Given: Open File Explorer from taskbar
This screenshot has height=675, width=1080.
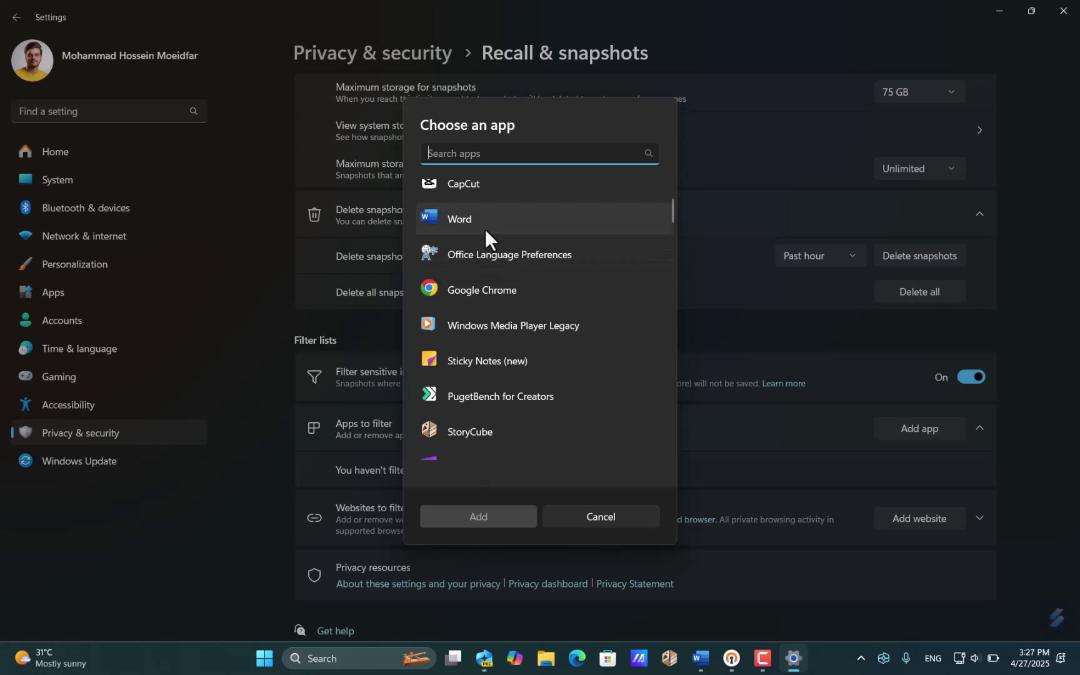Looking at the screenshot, I should 546,658.
